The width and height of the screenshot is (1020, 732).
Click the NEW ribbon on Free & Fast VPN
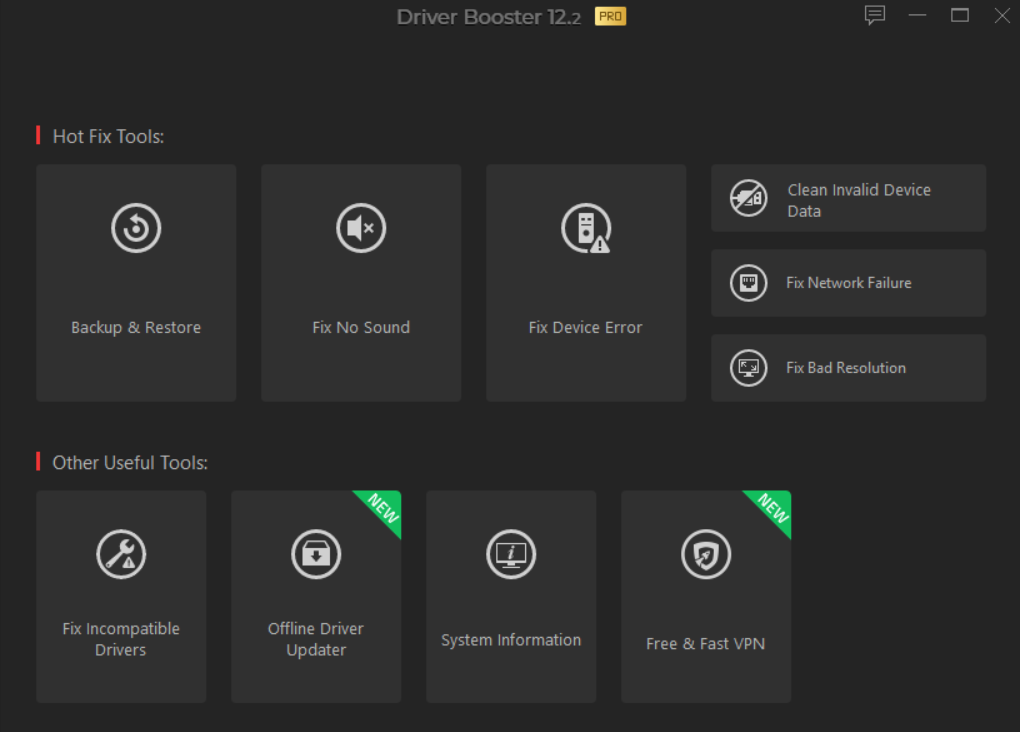click(x=773, y=509)
